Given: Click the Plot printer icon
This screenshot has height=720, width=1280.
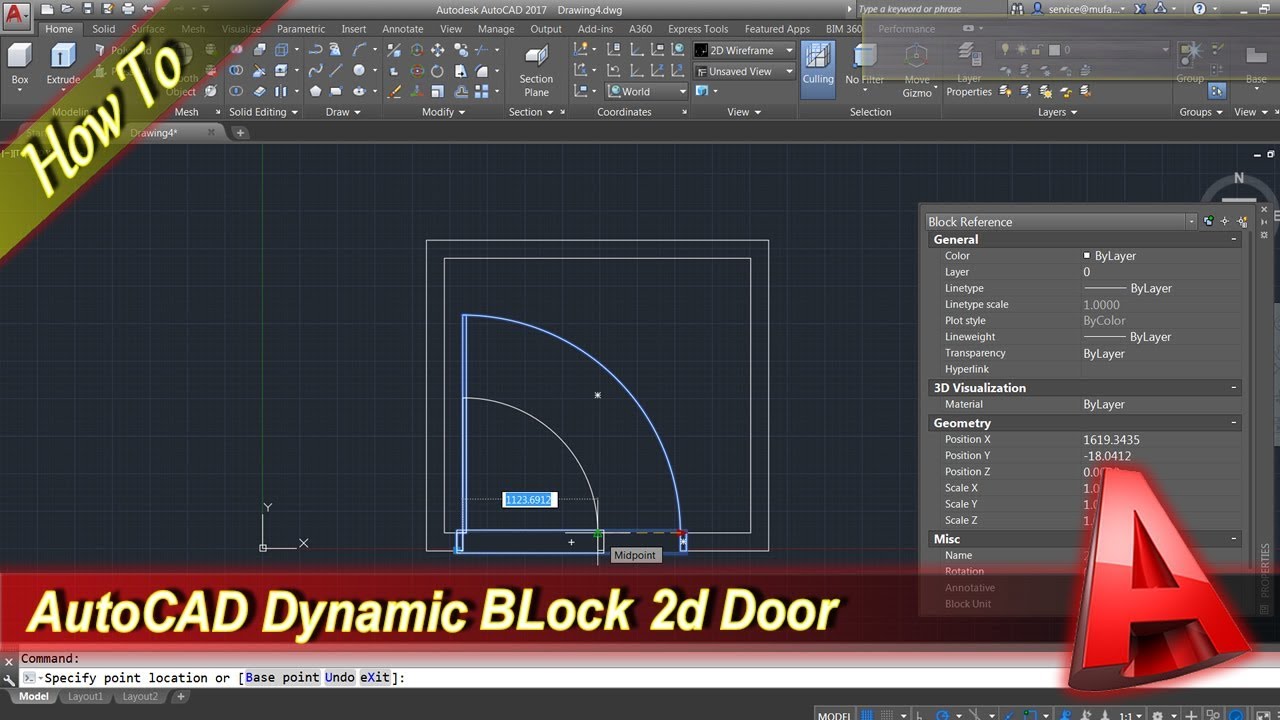Looking at the screenshot, I should pos(127,9).
